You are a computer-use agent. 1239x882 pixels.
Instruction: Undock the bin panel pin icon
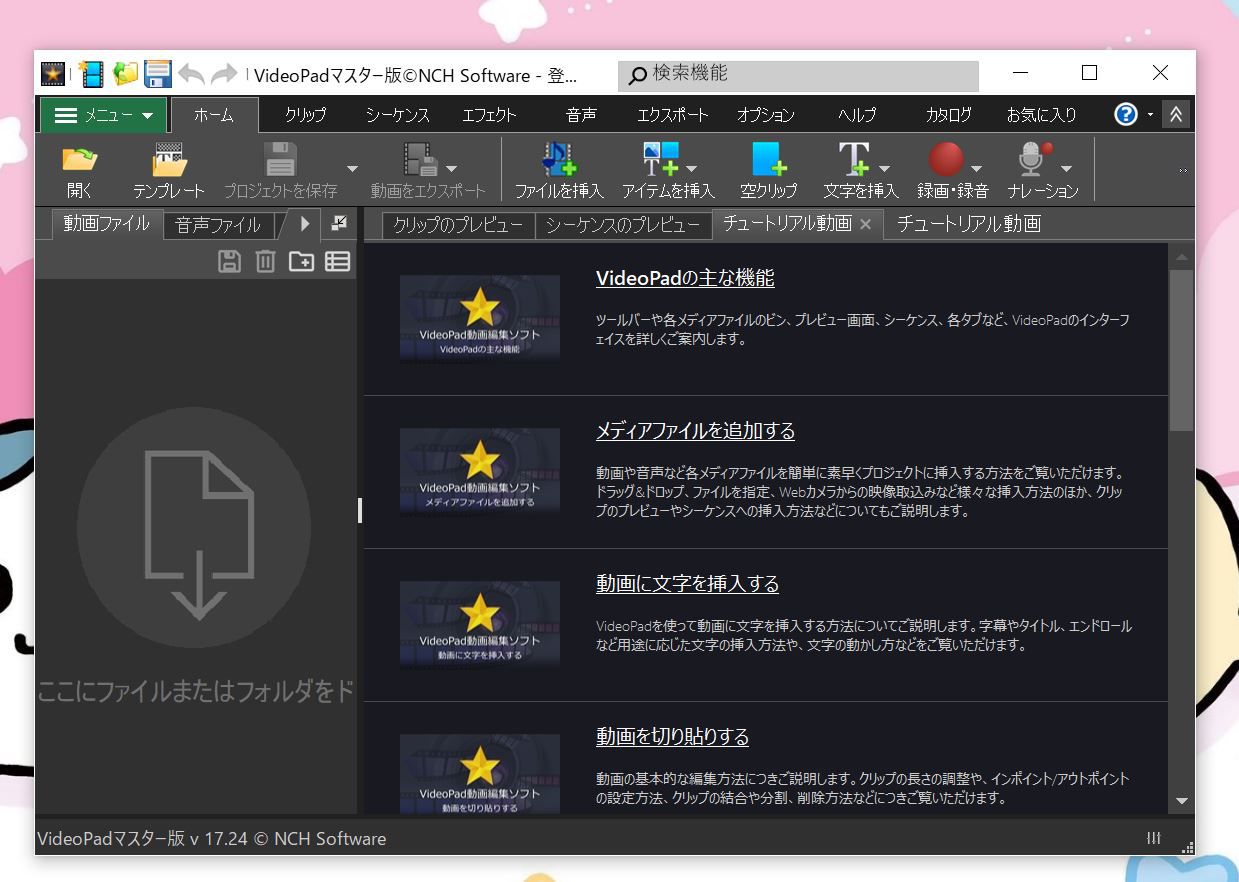pyautogui.click(x=339, y=224)
